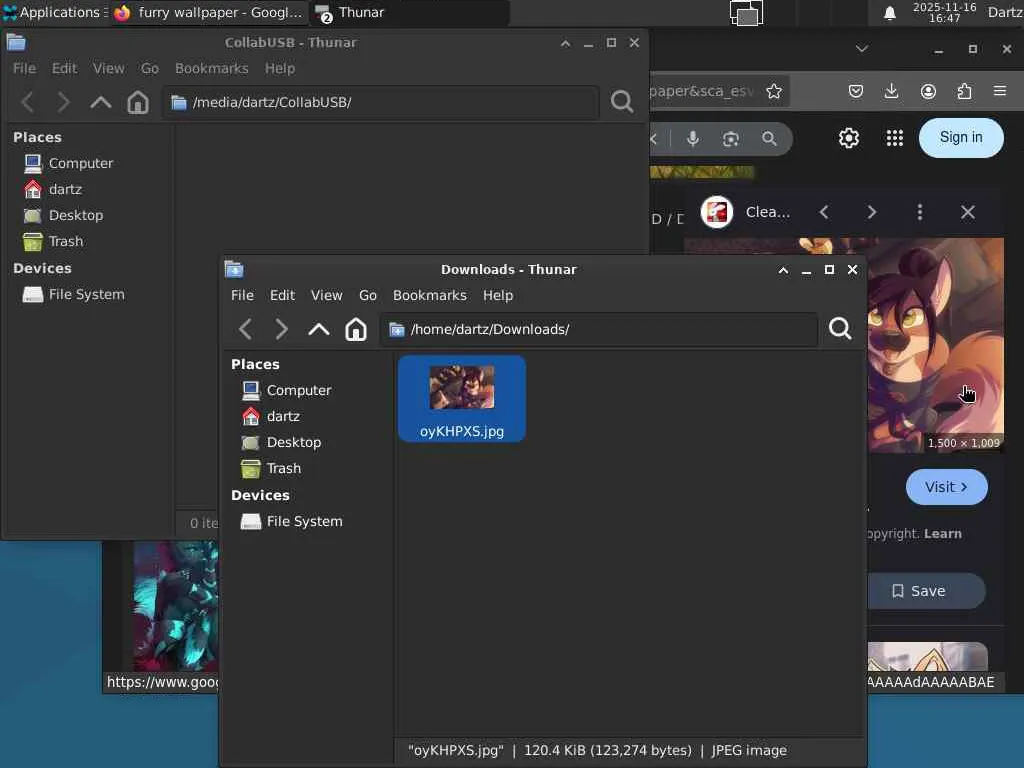Click back arrow in CollabUSB Thunar window
Image resolution: width=1024 pixels, height=768 pixels.
click(27, 103)
